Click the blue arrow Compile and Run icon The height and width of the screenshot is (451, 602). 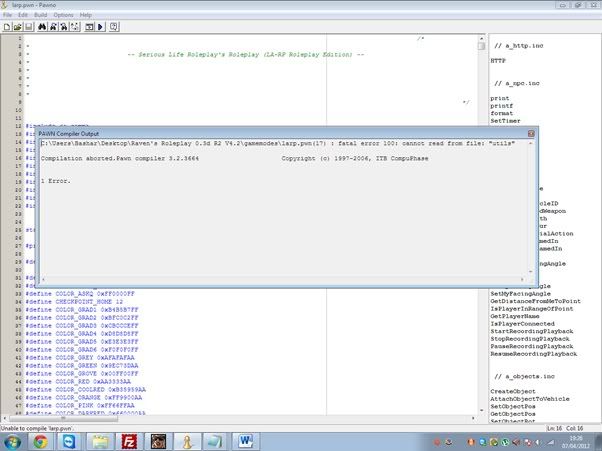tap(101, 27)
